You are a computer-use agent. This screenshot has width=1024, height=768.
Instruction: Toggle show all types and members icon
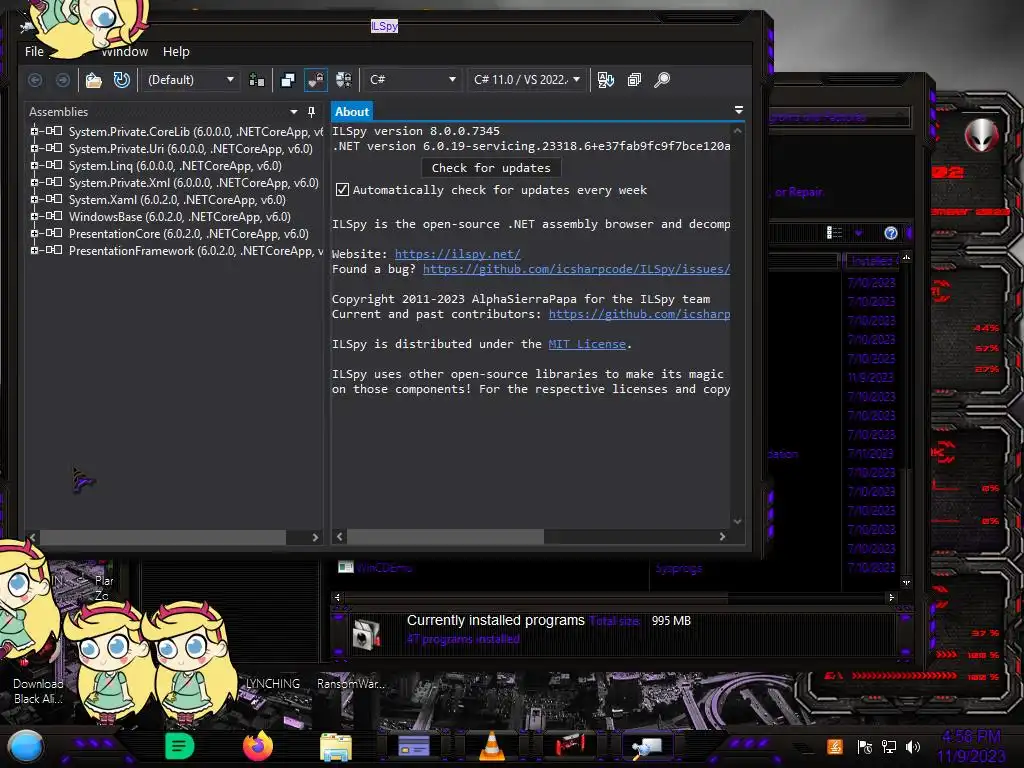click(344, 80)
